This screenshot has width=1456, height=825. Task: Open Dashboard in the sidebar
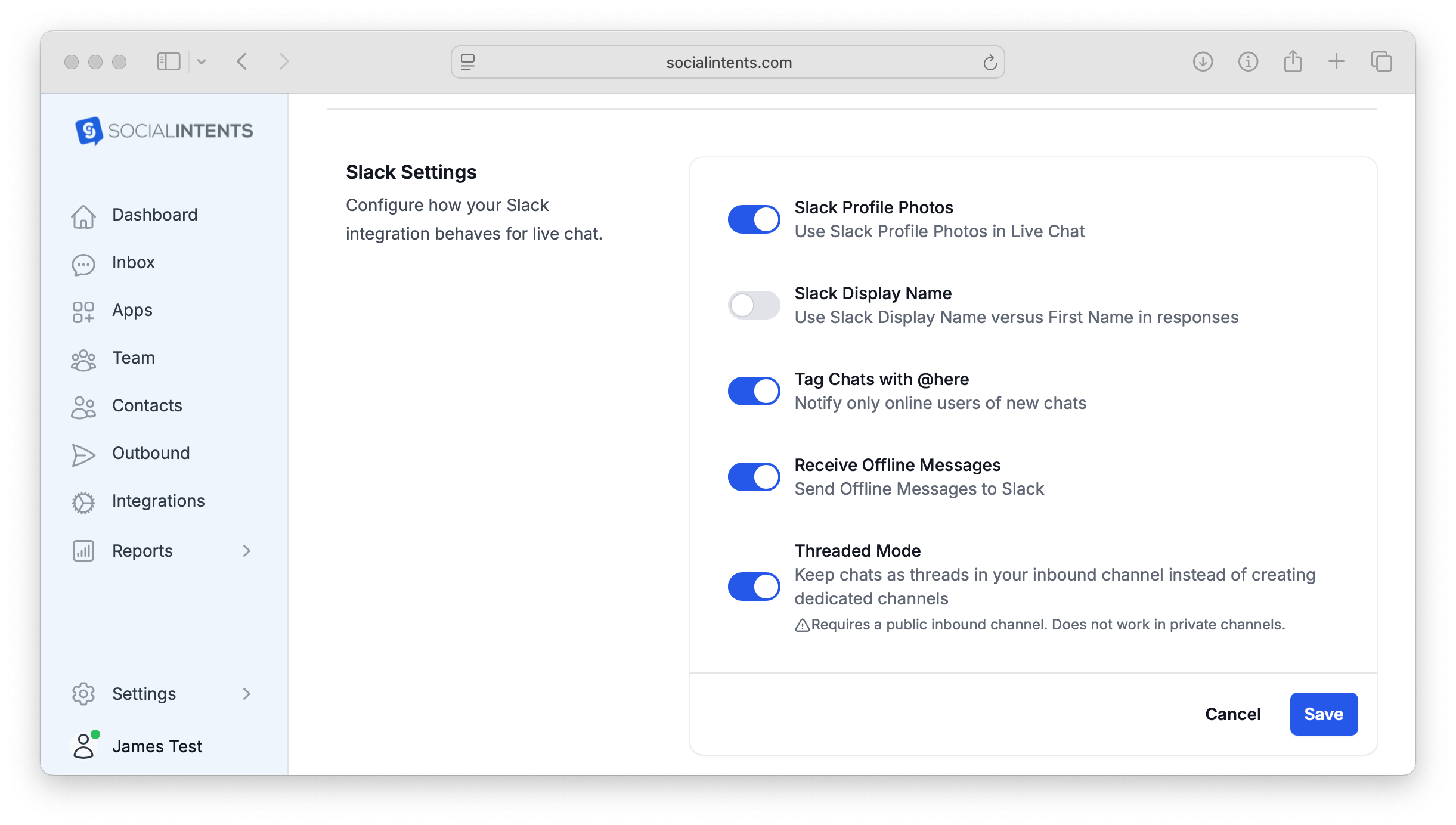point(155,215)
